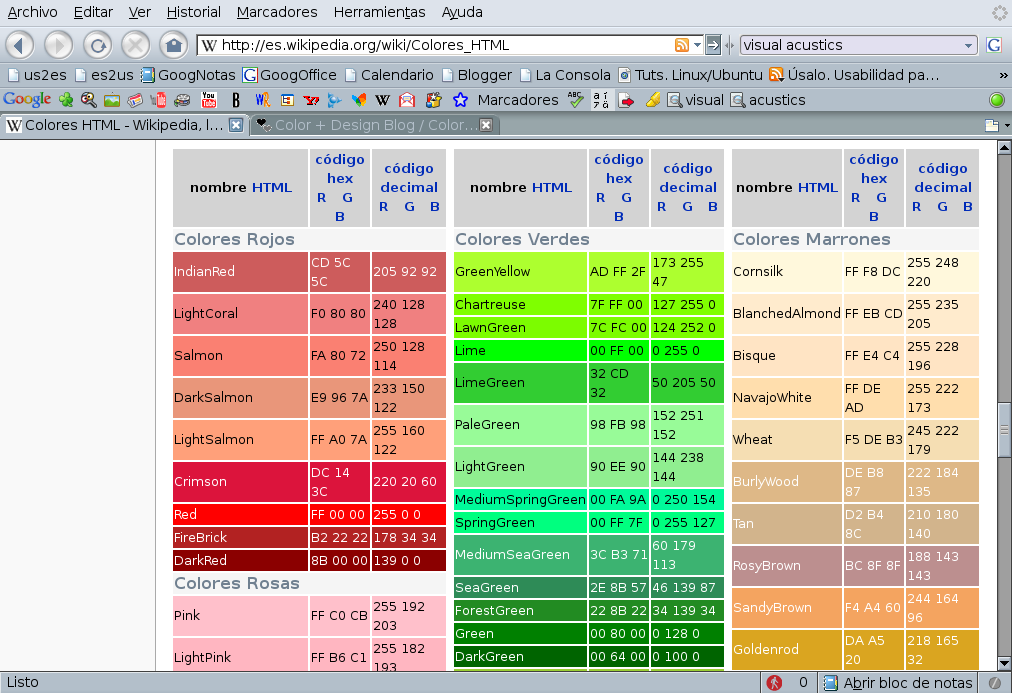Open the Úsalo. Usabilidad feed bookmark
Viewport: 1012px width, 693px height.
coord(855,75)
